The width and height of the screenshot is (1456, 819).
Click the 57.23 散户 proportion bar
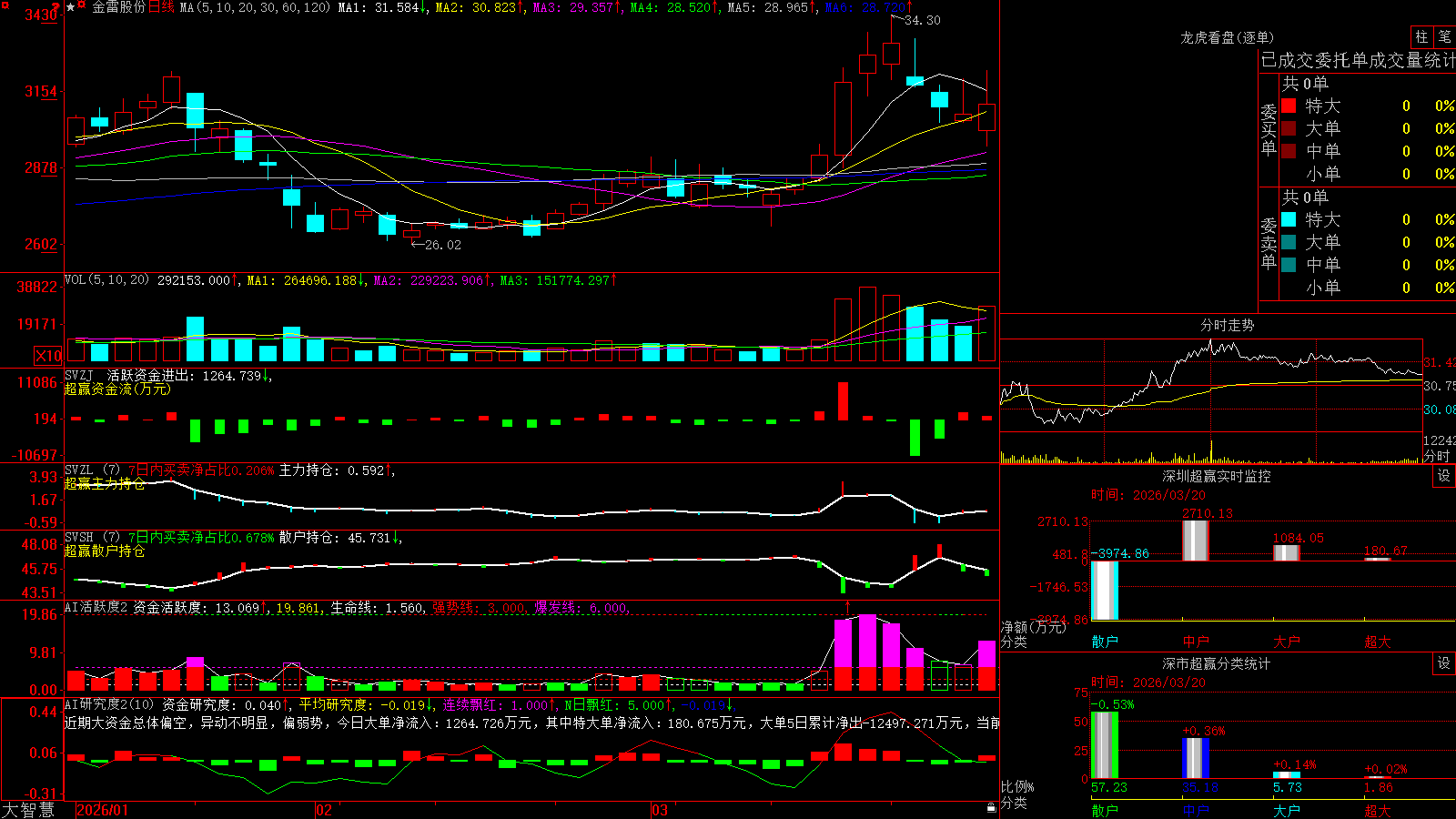tap(1105, 745)
